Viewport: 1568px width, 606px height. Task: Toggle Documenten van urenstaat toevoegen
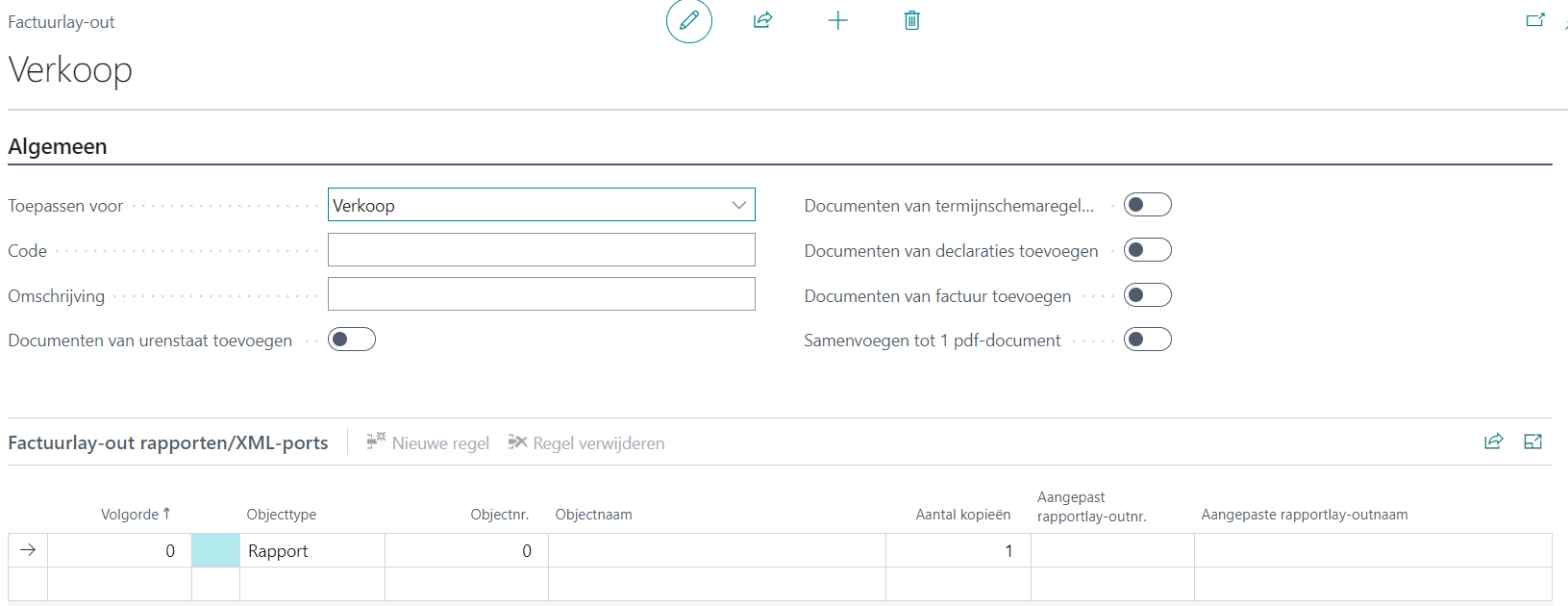click(351, 340)
